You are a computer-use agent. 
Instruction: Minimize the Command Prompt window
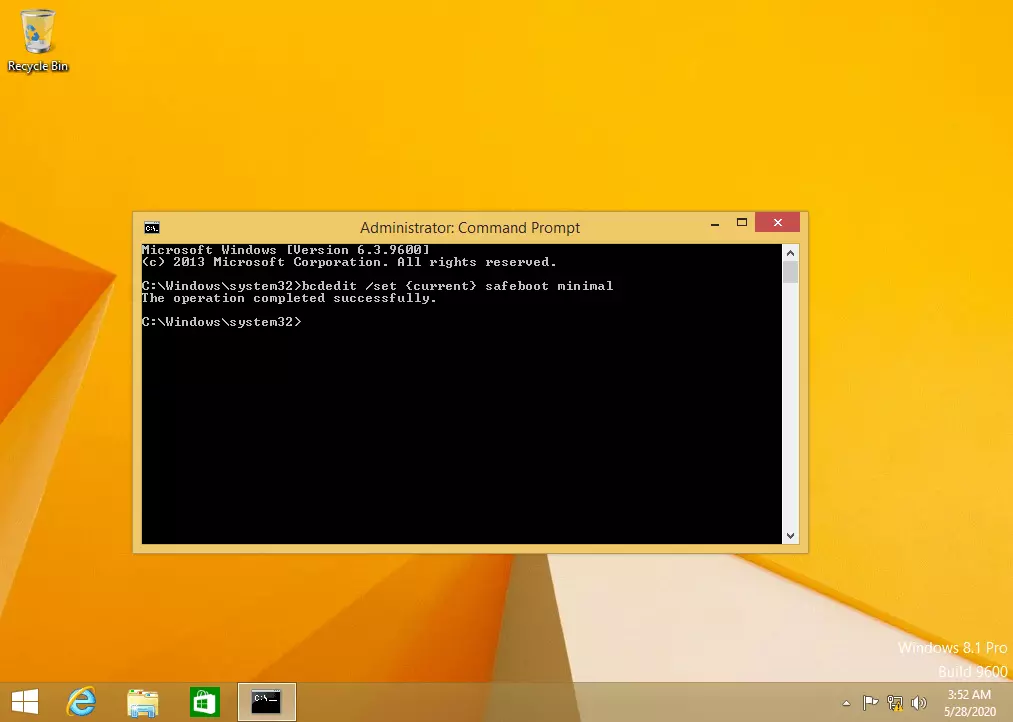(x=715, y=223)
